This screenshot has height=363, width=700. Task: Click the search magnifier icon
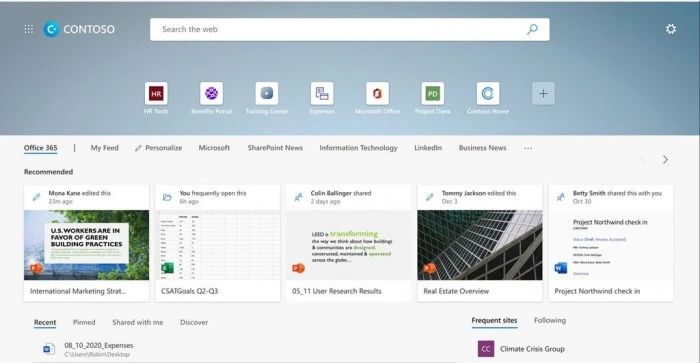[x=532, y=29]
